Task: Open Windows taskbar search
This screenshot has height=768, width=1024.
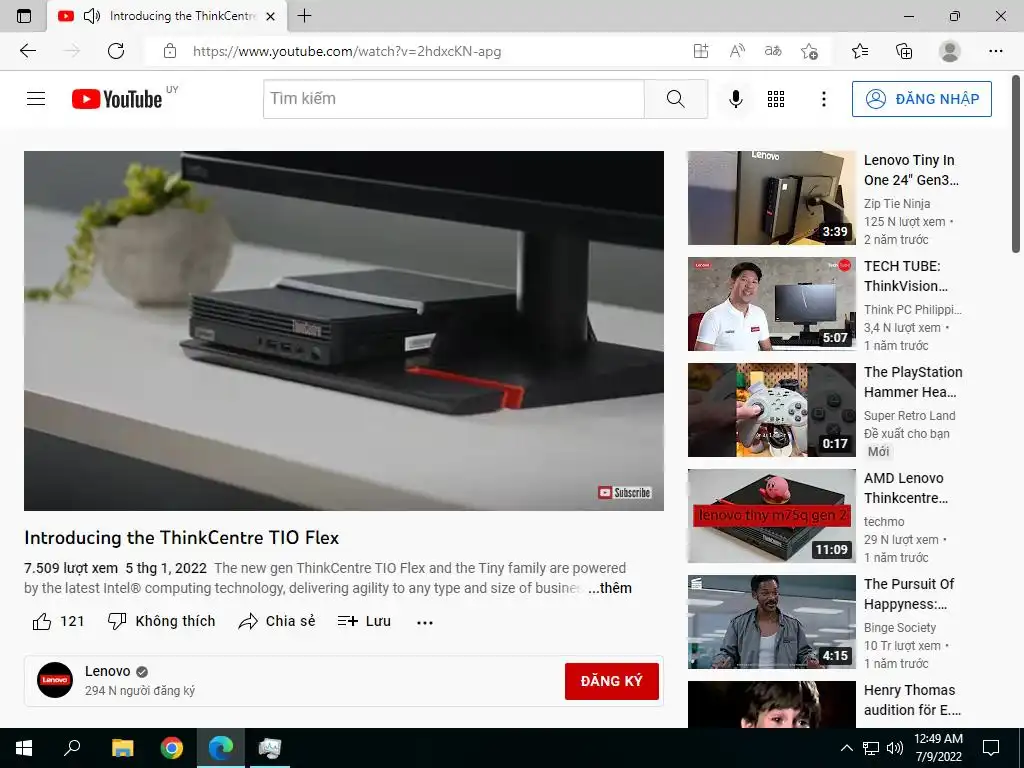Action: pyautogui.click(x=72, y=748)
